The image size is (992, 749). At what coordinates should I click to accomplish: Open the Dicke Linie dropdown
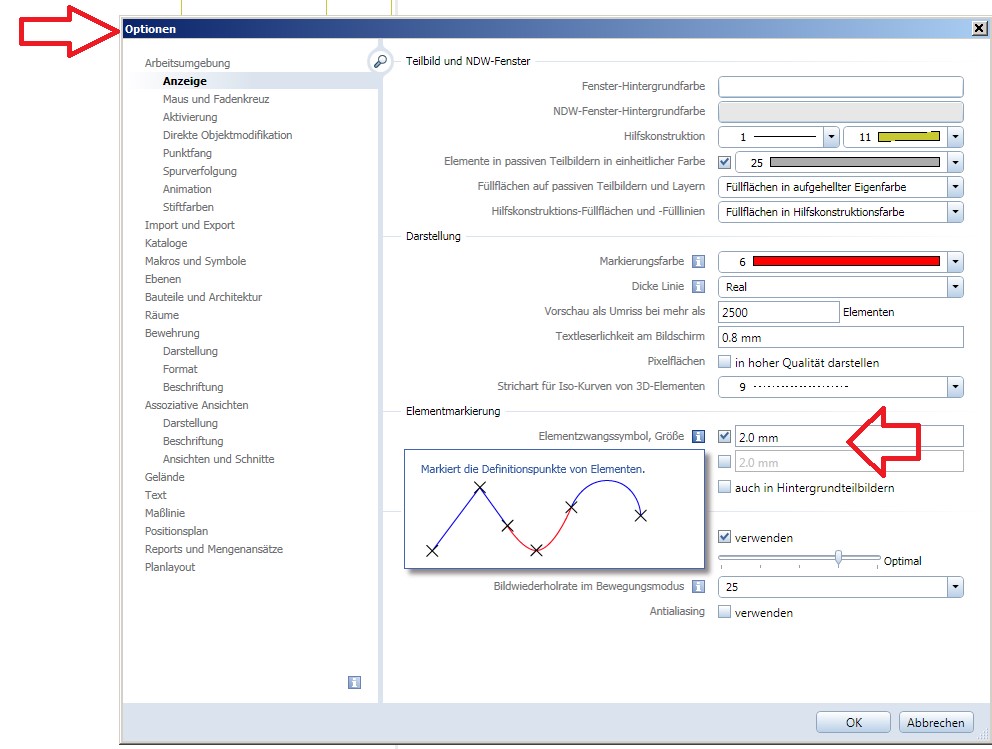coord(955,287)
